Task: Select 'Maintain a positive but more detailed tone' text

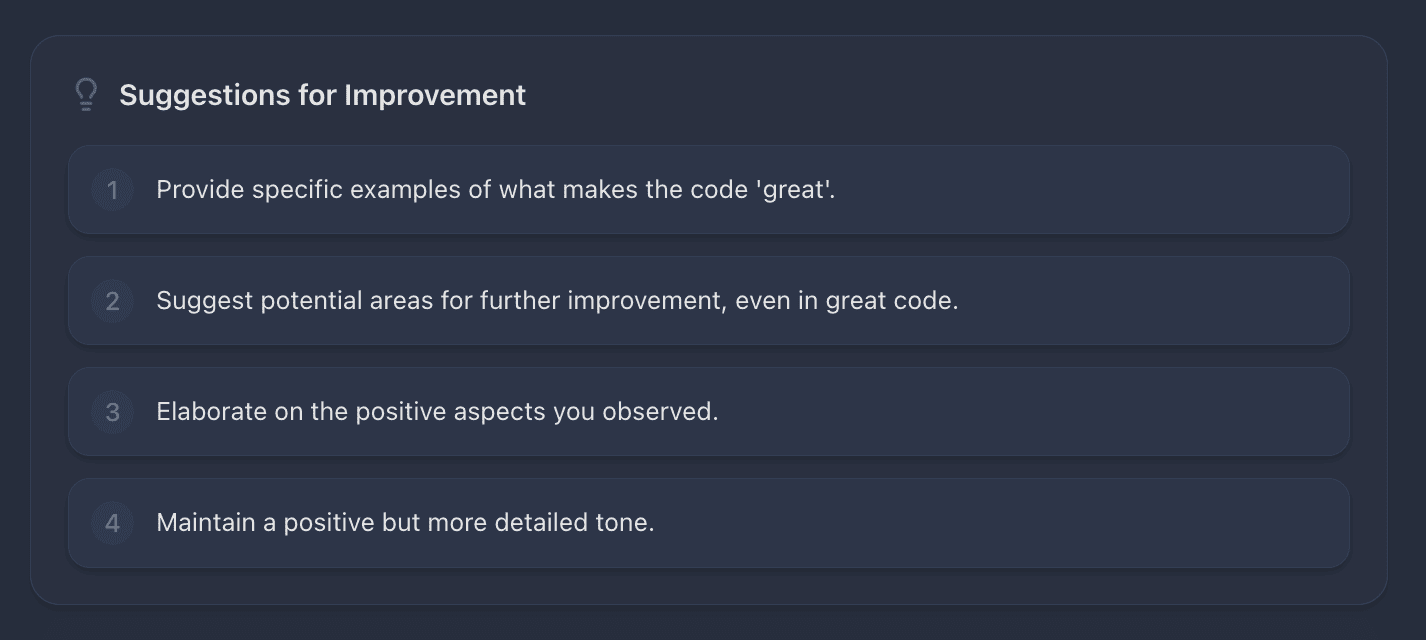Action: coord(405,523)
